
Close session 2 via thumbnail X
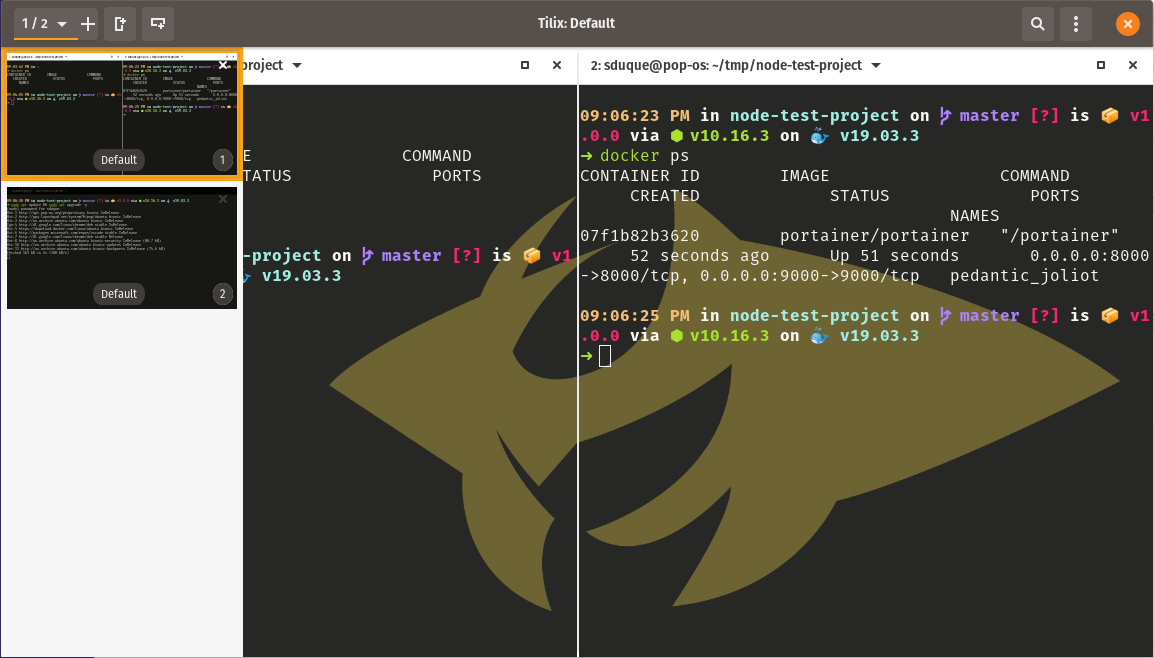(223, 199)
